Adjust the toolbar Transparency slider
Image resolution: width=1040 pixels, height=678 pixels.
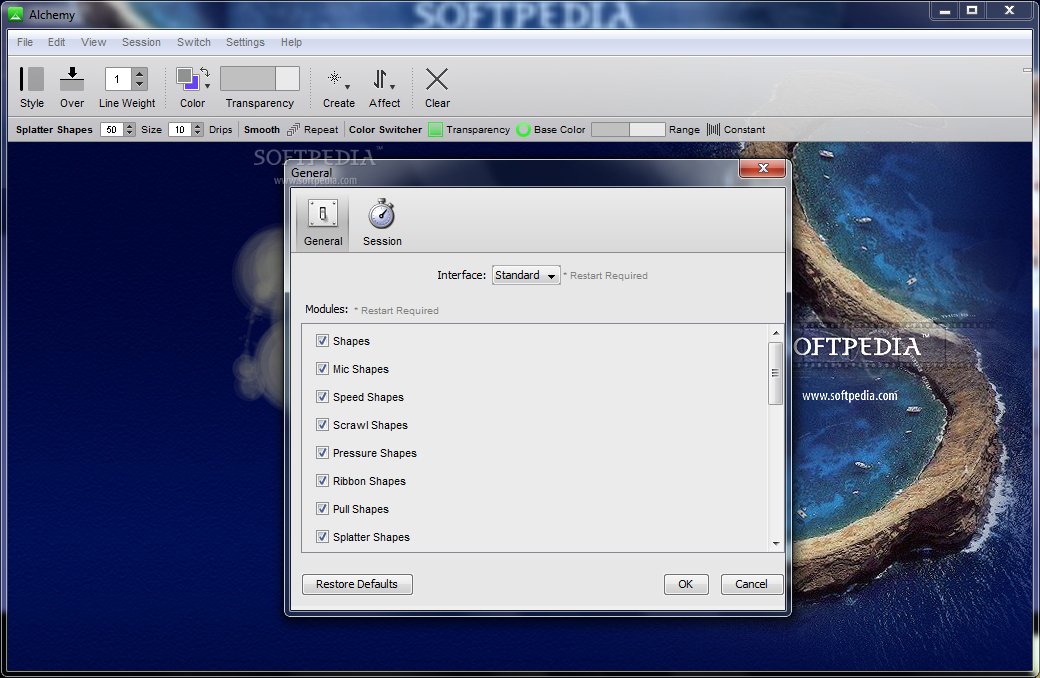(260, 78)
